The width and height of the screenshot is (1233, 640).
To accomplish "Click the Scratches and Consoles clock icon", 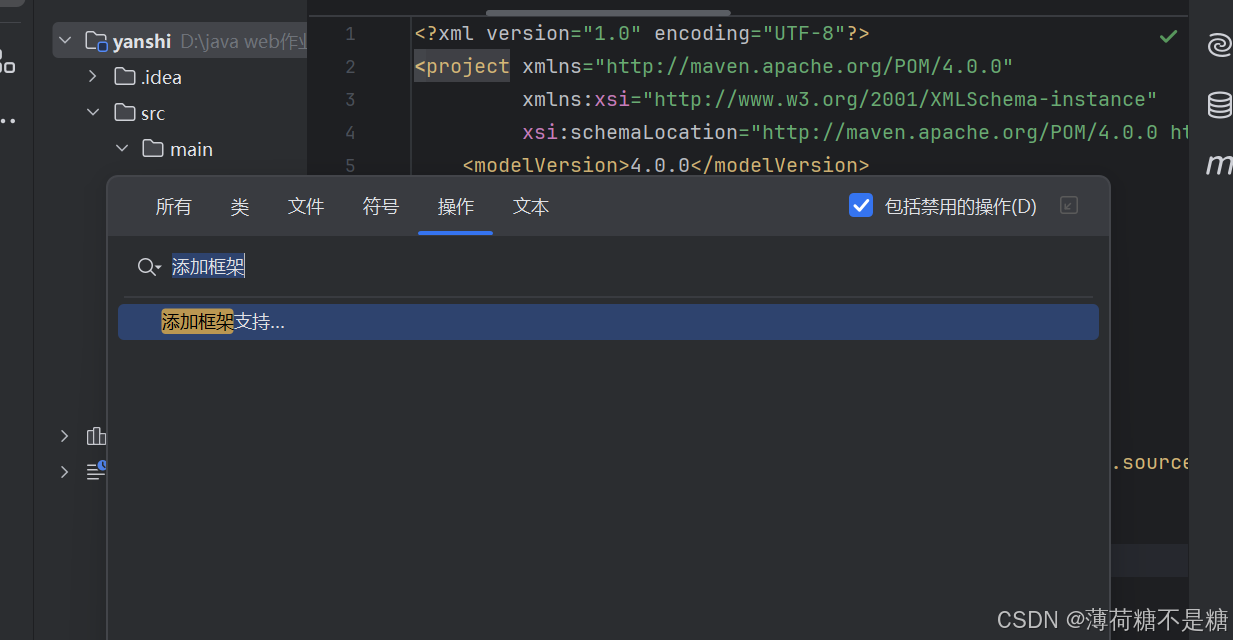I will pyautogui.click(x=97, y=471).
